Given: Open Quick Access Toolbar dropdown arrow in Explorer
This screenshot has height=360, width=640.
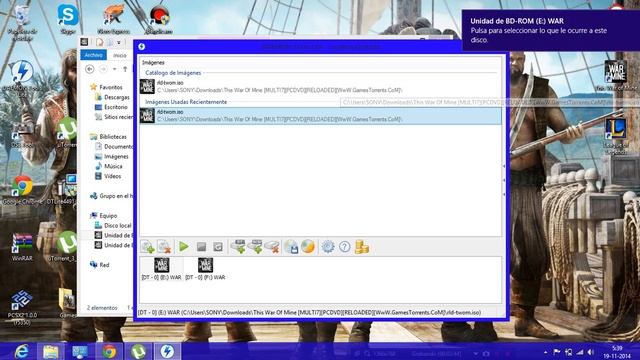Looking at the screenshot, I should pyautogui.click(x=119, y=42).
